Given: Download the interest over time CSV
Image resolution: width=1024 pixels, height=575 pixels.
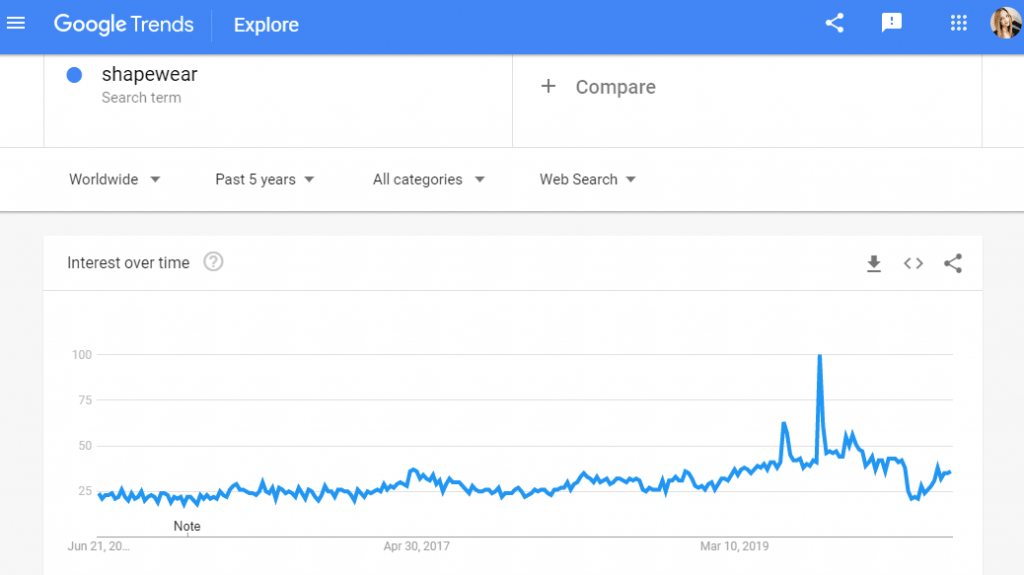Looking at the screenshot, I should click(874, 263).
